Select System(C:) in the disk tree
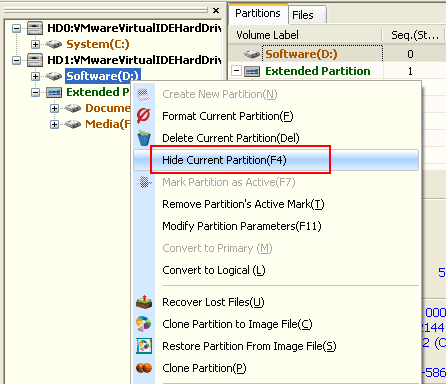Image resolution: width=446 pixels, height=384 pixels. point(98,44)
